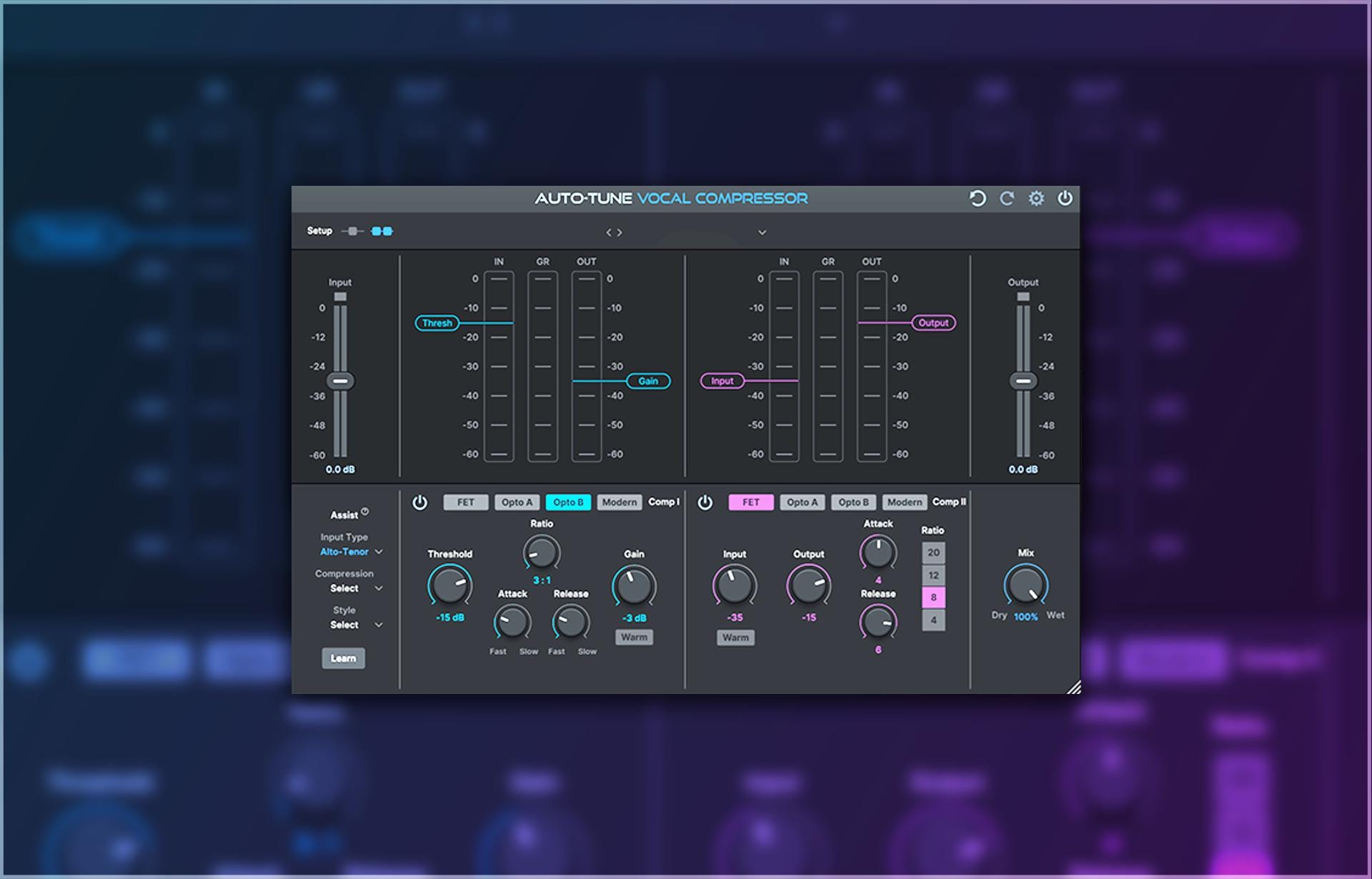Screen dimensions: 1372x879
Task: Click the Output marker on Comp II meter
Action: click(933, 323)
